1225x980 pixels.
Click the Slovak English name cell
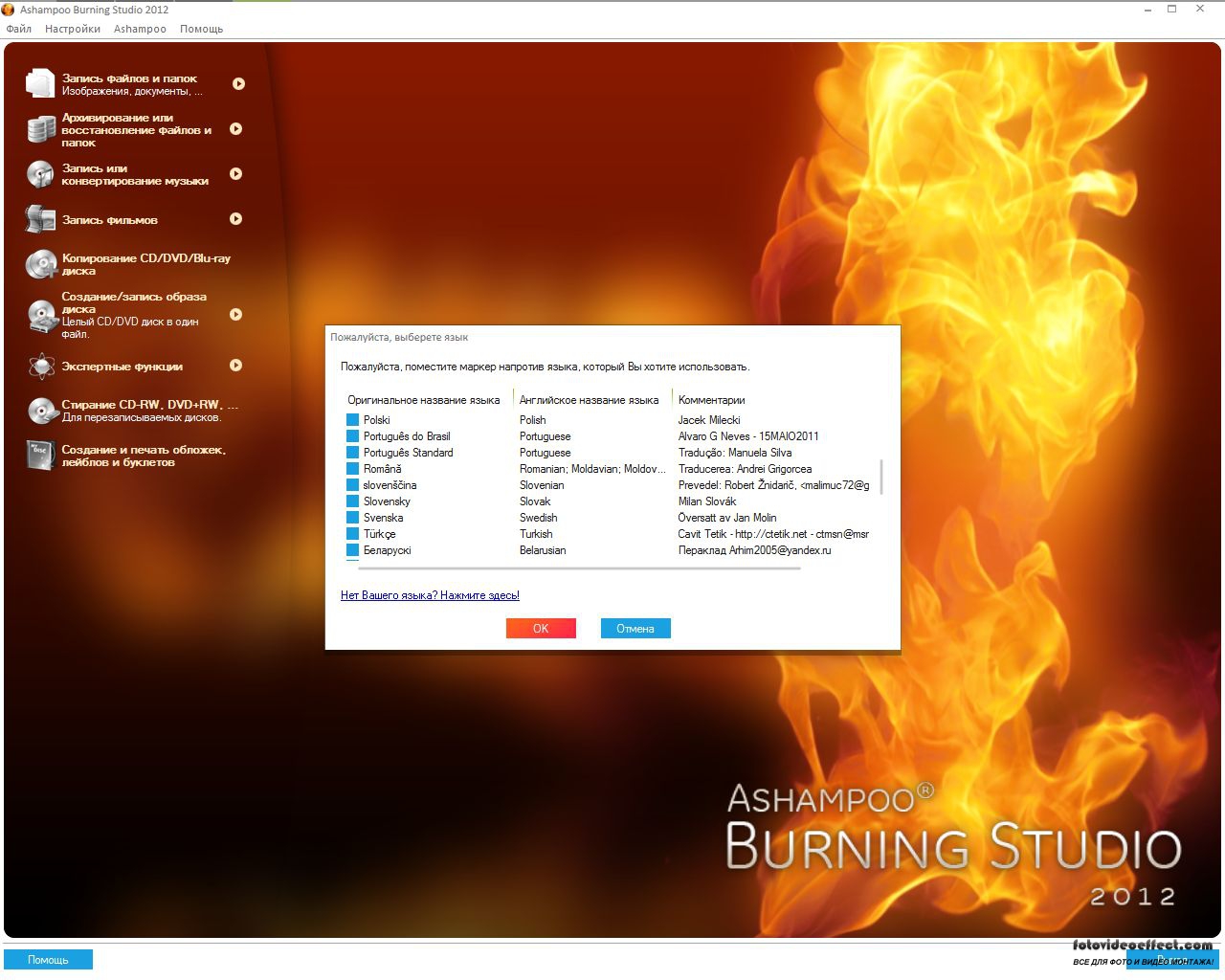point(535,501)
